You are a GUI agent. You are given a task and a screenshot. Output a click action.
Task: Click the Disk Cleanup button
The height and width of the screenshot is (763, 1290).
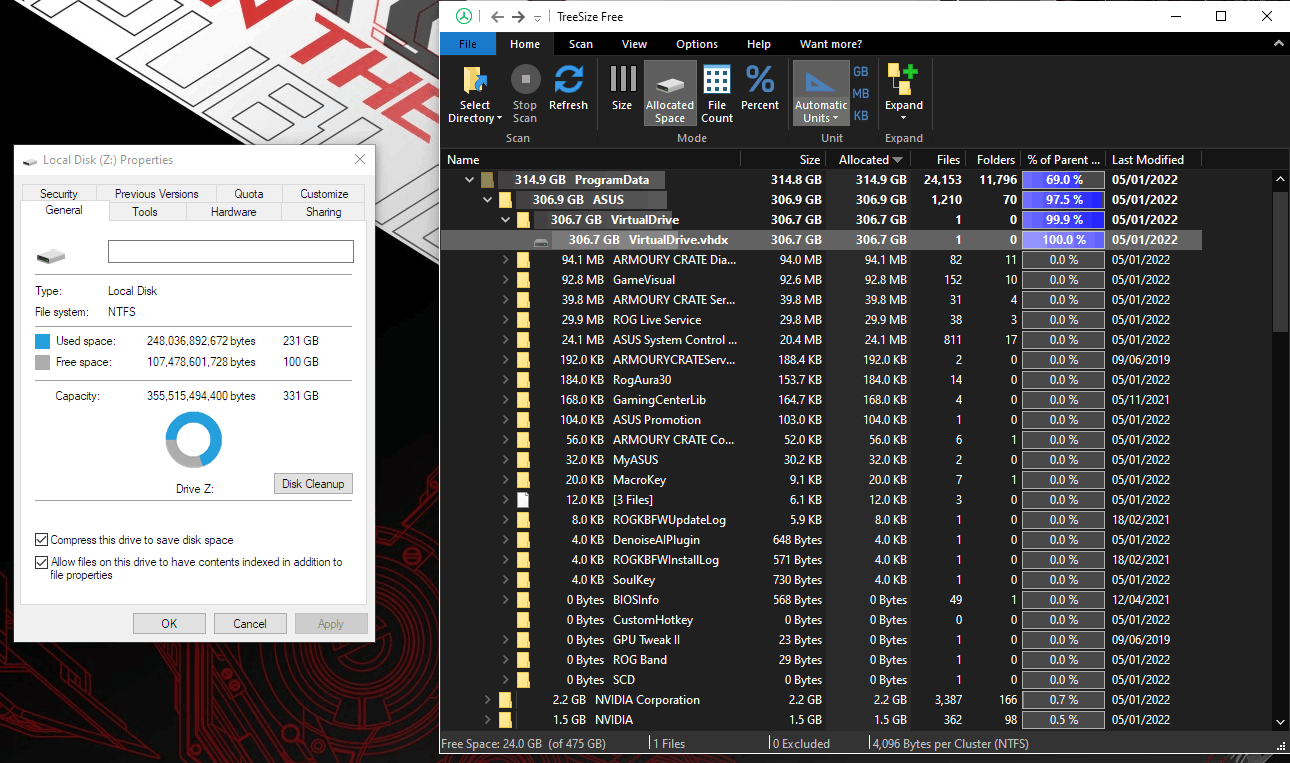click(x=313, y=484)
